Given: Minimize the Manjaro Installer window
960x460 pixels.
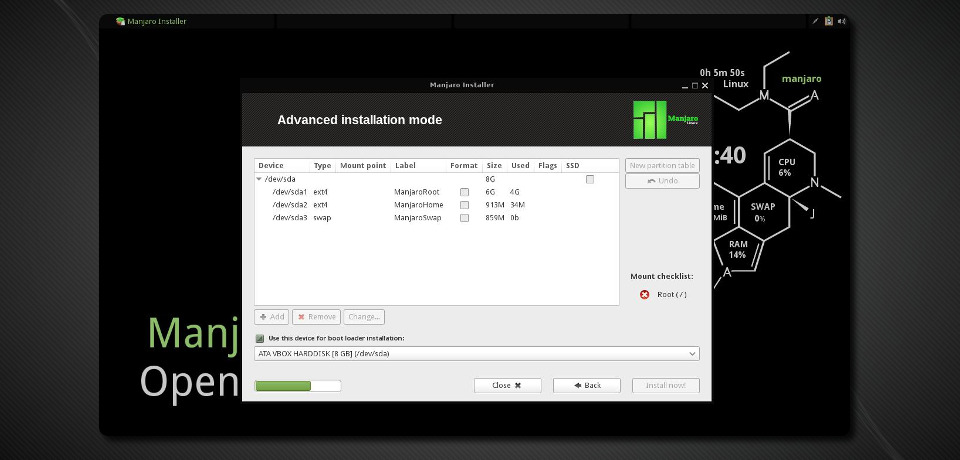Looking at the screenshot, I should 685,86.
